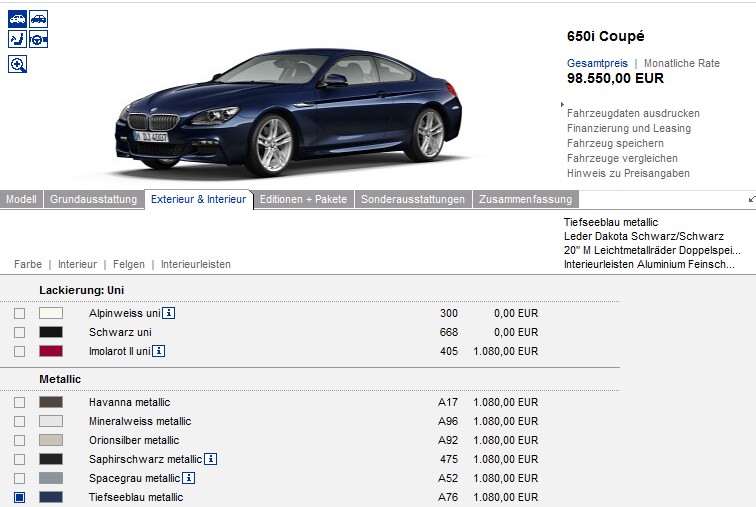Click the Mineralweiss color swatch
This screenshot has width=756, height=507.
tap(51, 421)
